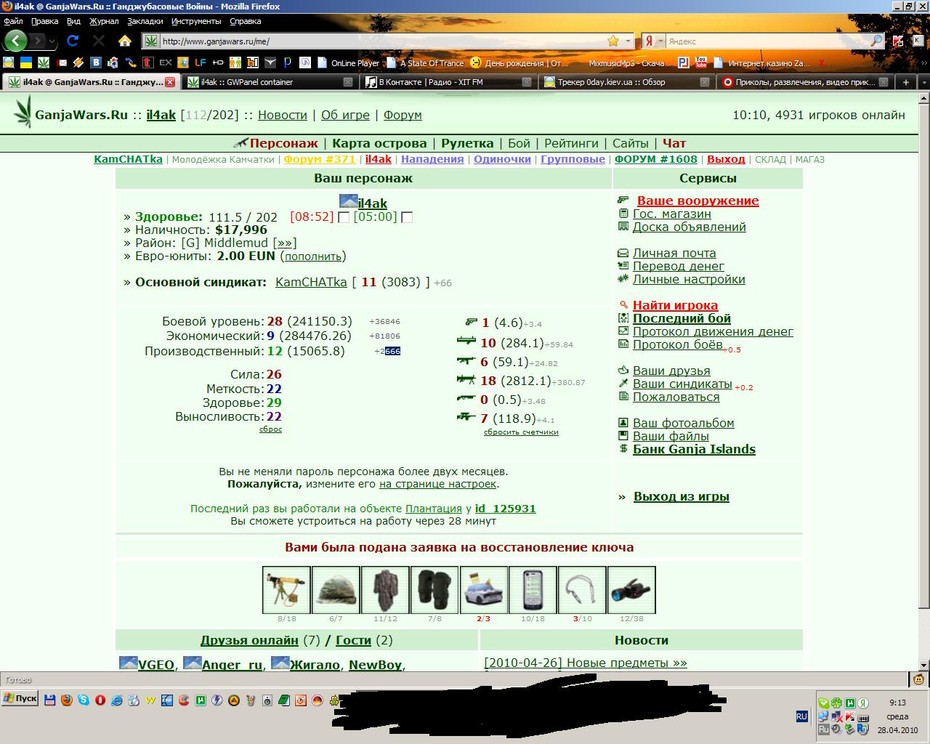Open Карта острова page
This screenshot has width=930, height=744.
[379, 143]
